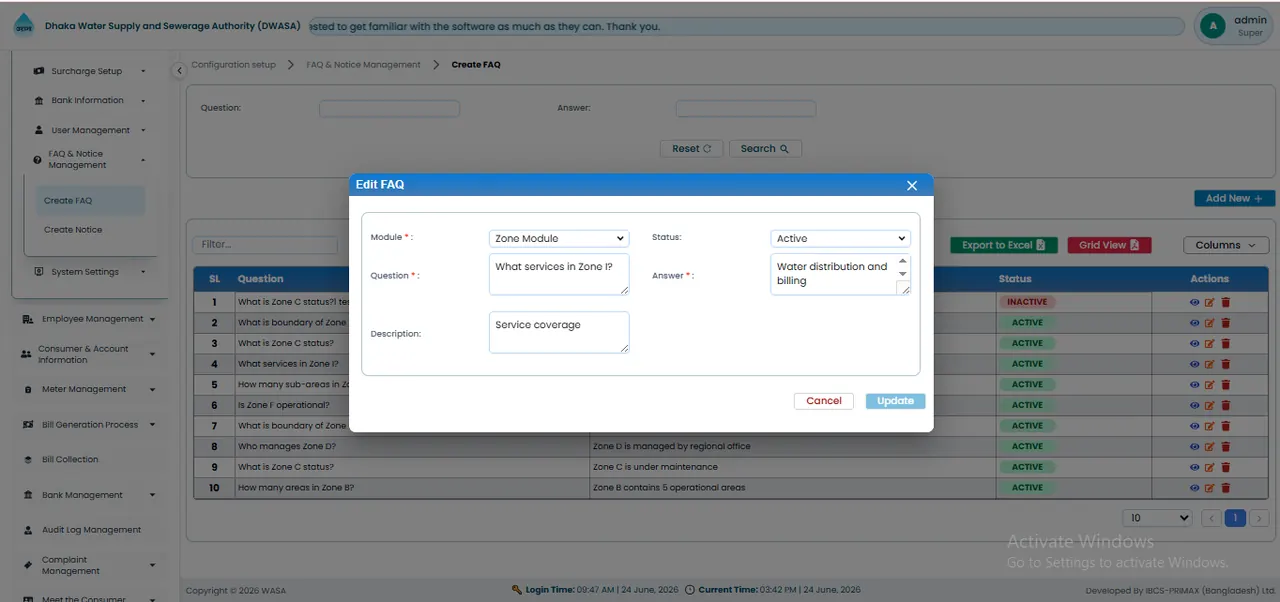1280x602 pixels.
Task: Open Create Notice in the sidebar
Action: 73,230
